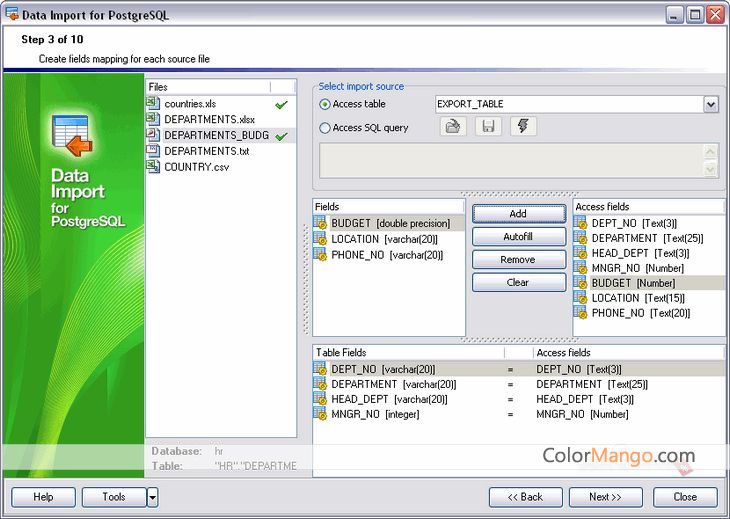The image size is (730, 519).
Task: Click the Next >> button
Action: tap(605, 497)
